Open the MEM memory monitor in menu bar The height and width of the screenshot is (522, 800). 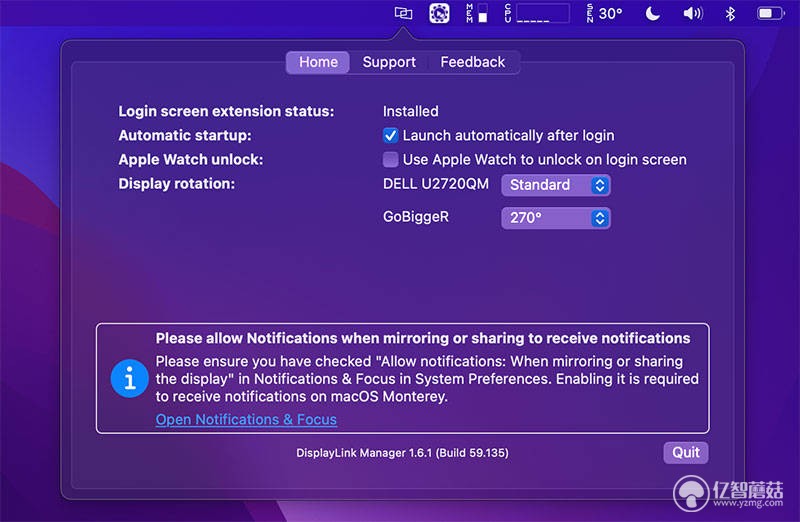(x=477, y=13)
